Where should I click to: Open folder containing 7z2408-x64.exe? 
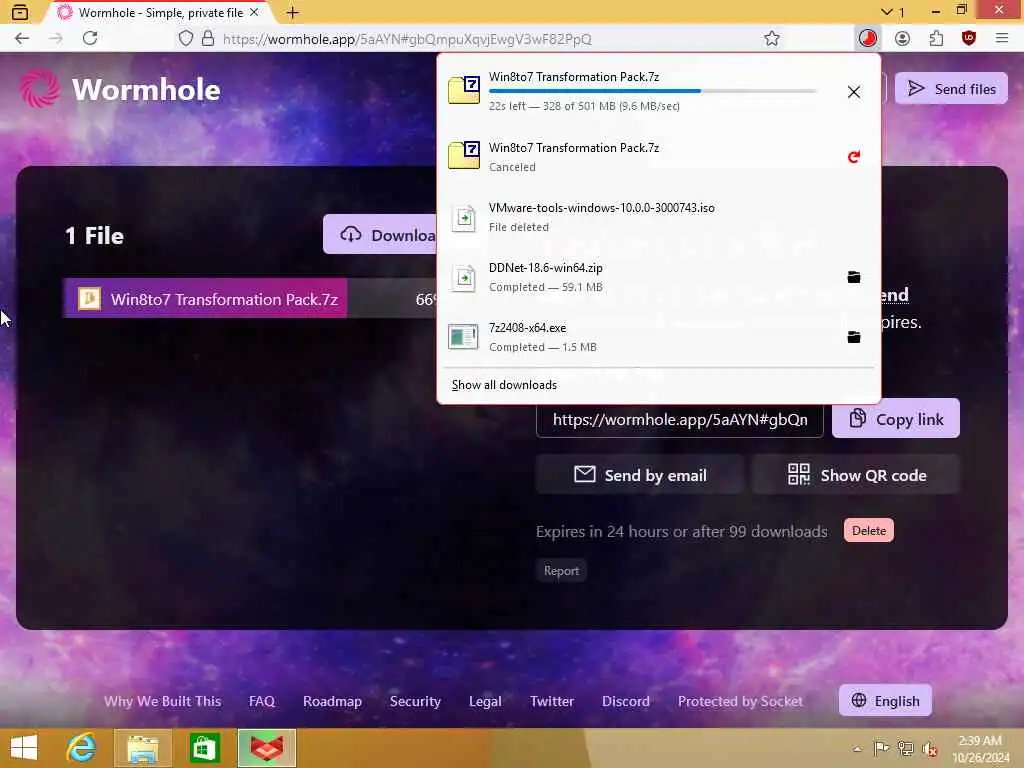pyautogui.click(x=854, y=337)
